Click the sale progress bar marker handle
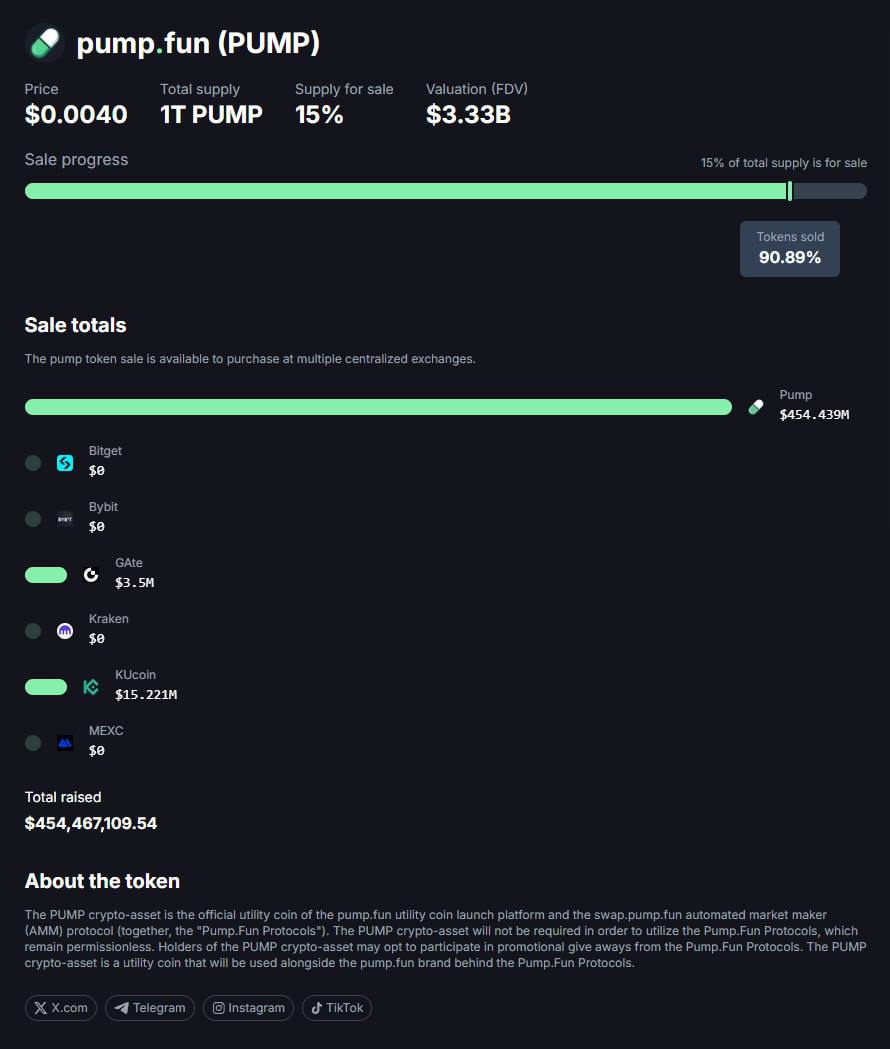The width and height of the screenshot is (890, 1049). coord(790,191)
